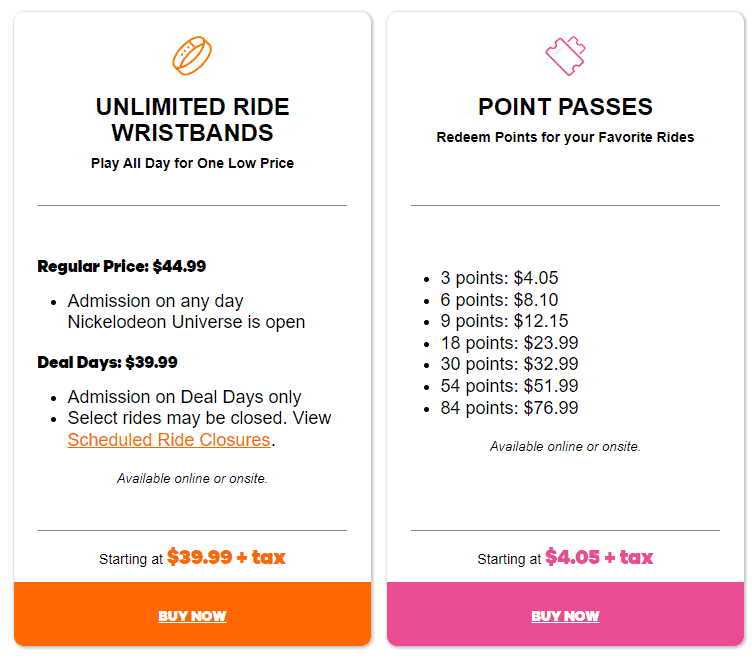Click the 6 points: $8.10 list item
The image size is (752, 668).
[499, 300]
